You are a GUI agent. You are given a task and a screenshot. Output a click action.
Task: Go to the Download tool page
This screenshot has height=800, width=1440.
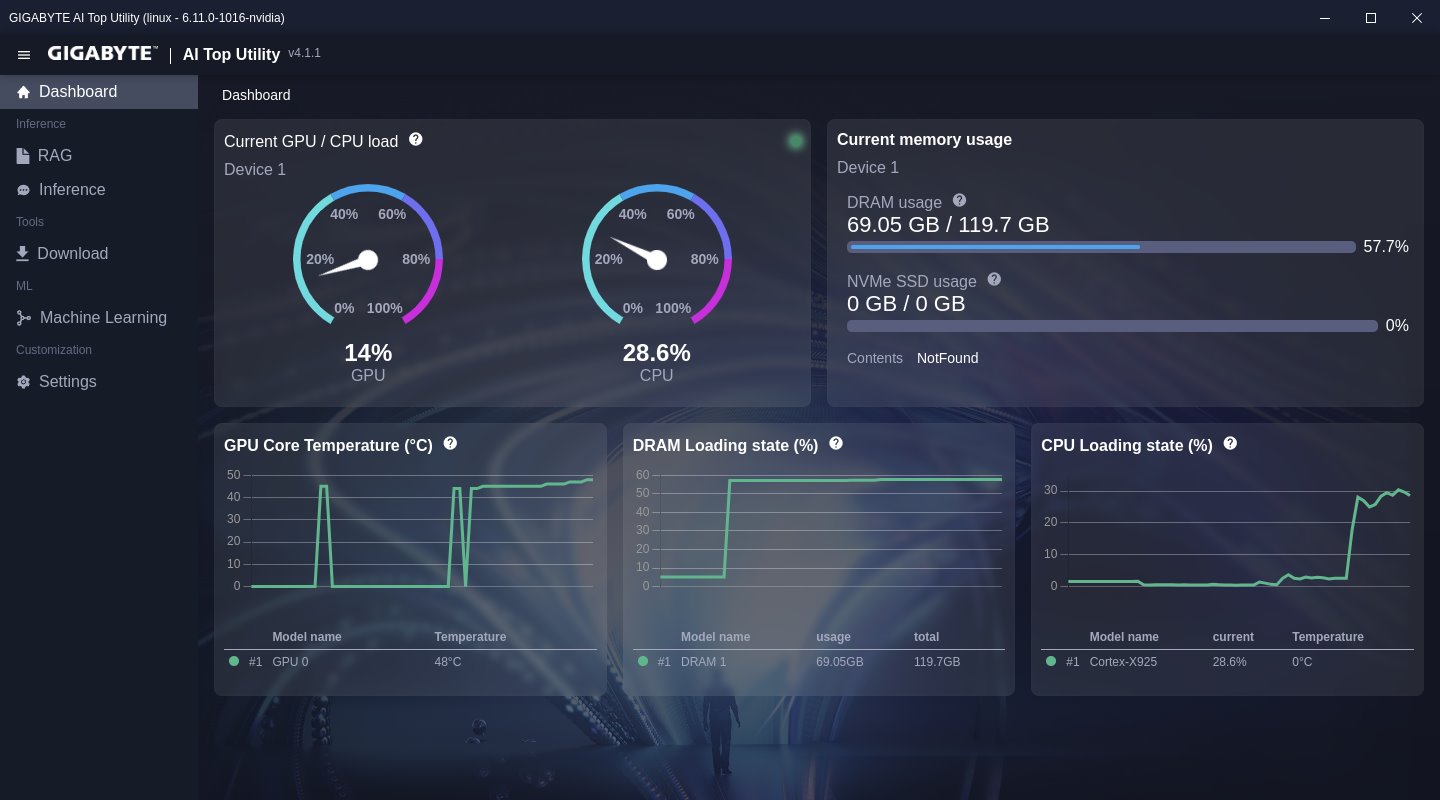pyautogui.click(x=72, y=254)
